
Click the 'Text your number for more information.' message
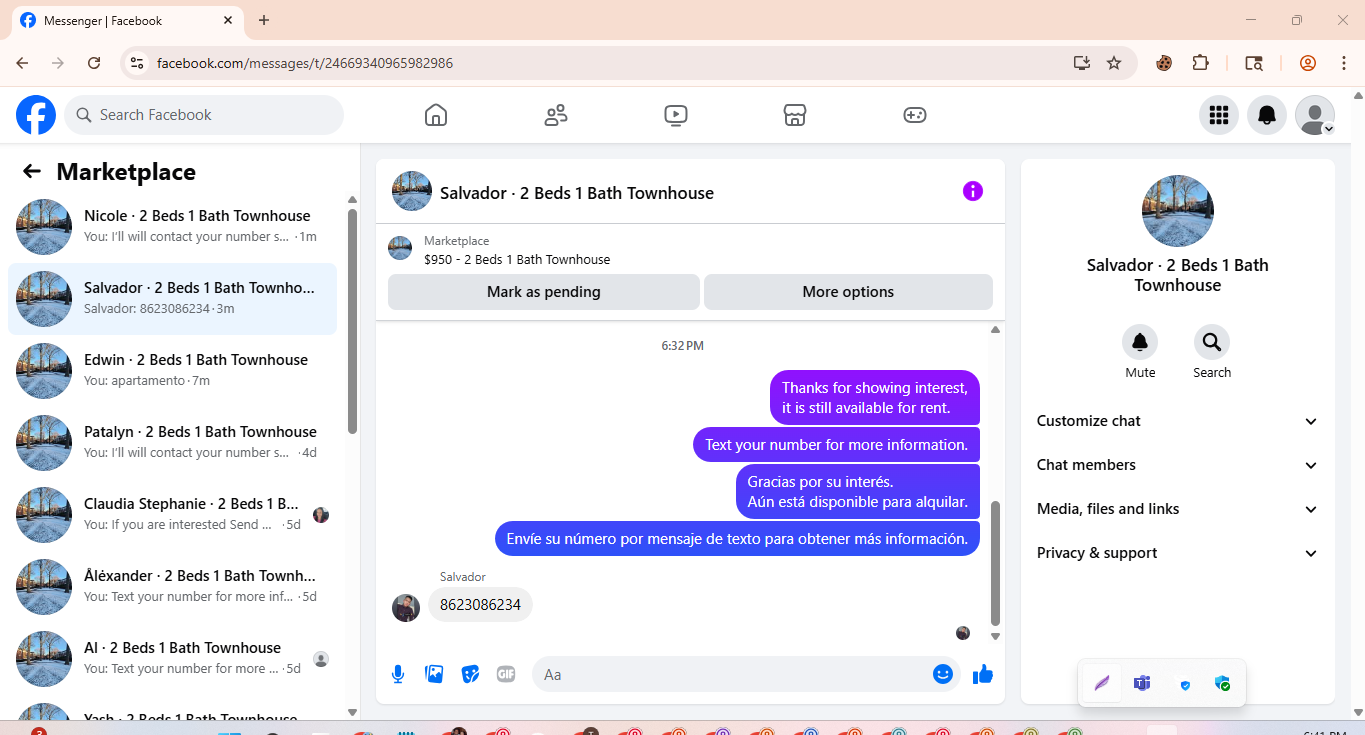[837, 445]
